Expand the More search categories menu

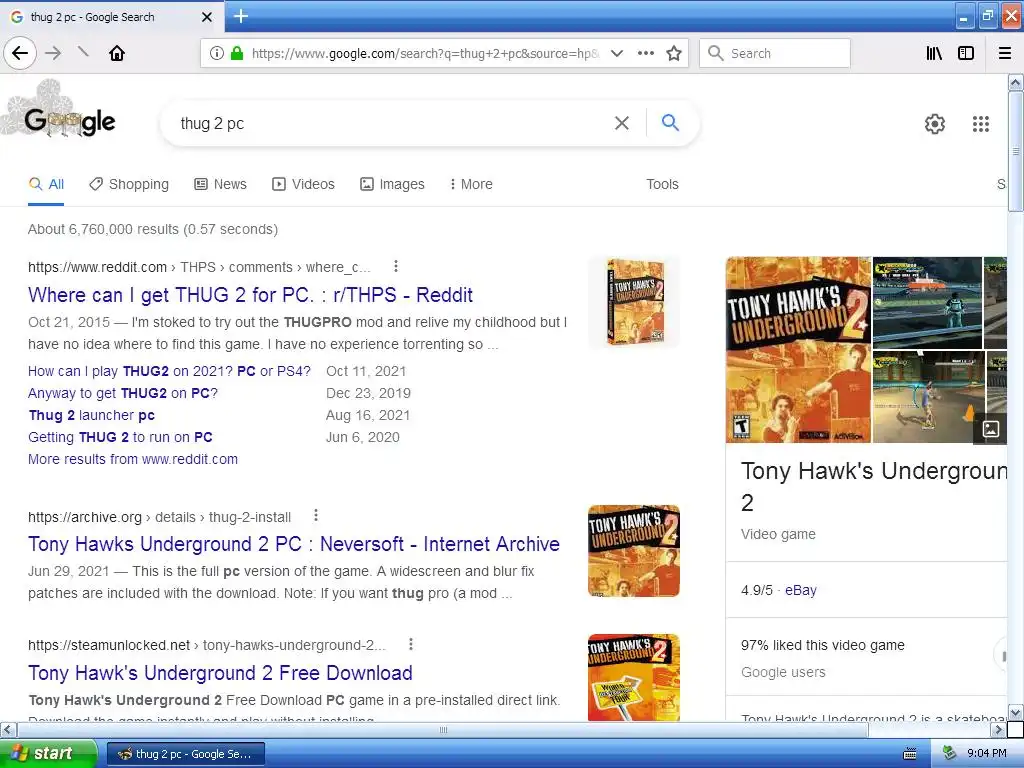(x=471, y=184)
